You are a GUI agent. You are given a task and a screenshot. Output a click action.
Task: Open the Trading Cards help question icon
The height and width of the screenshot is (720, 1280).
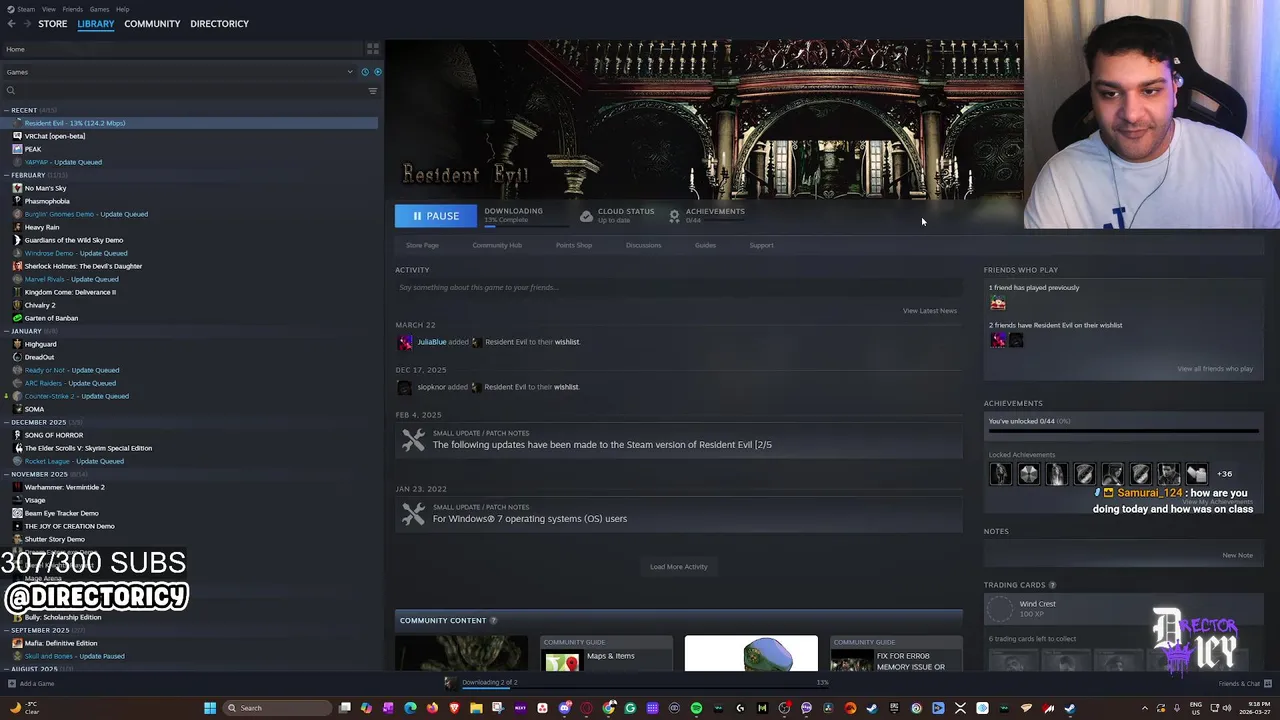pyautogui.click(x=1052, y=585)
